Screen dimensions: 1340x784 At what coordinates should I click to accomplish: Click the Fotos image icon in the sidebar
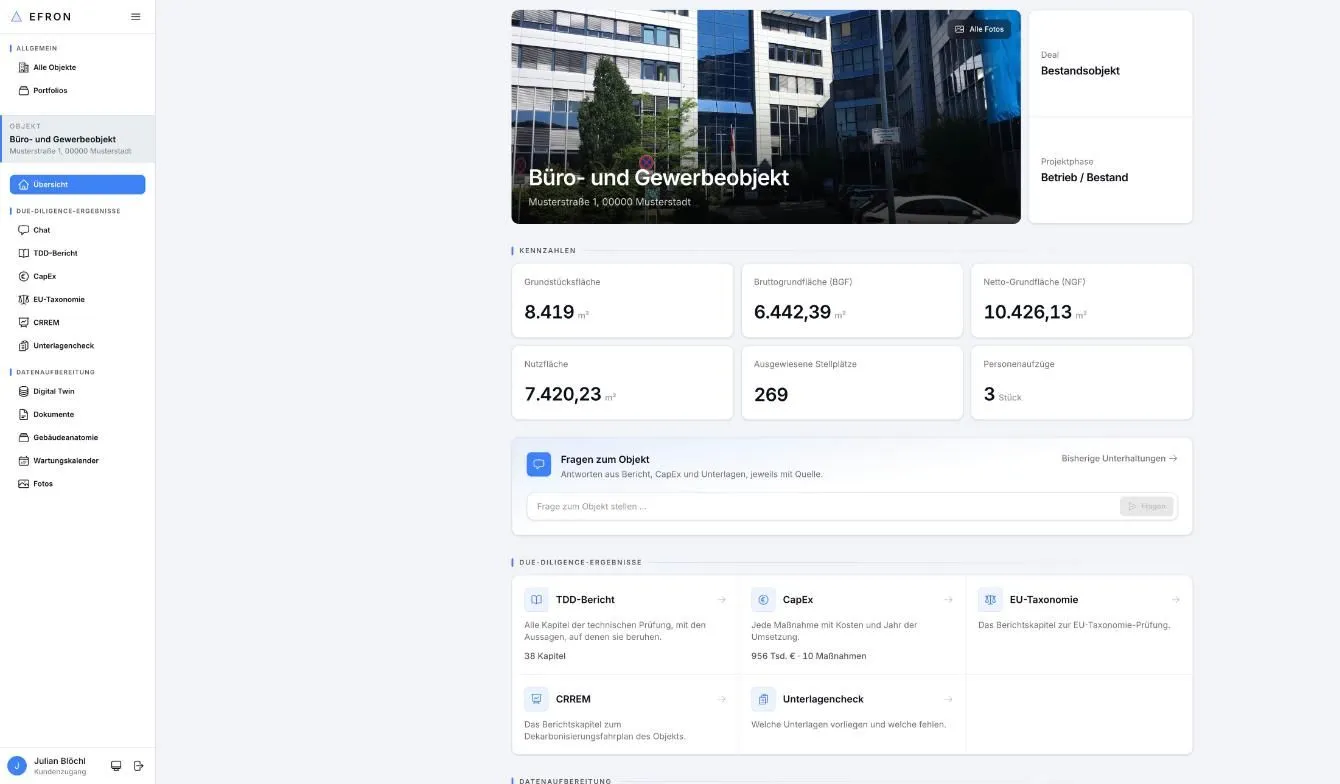(x=24, y=483)
